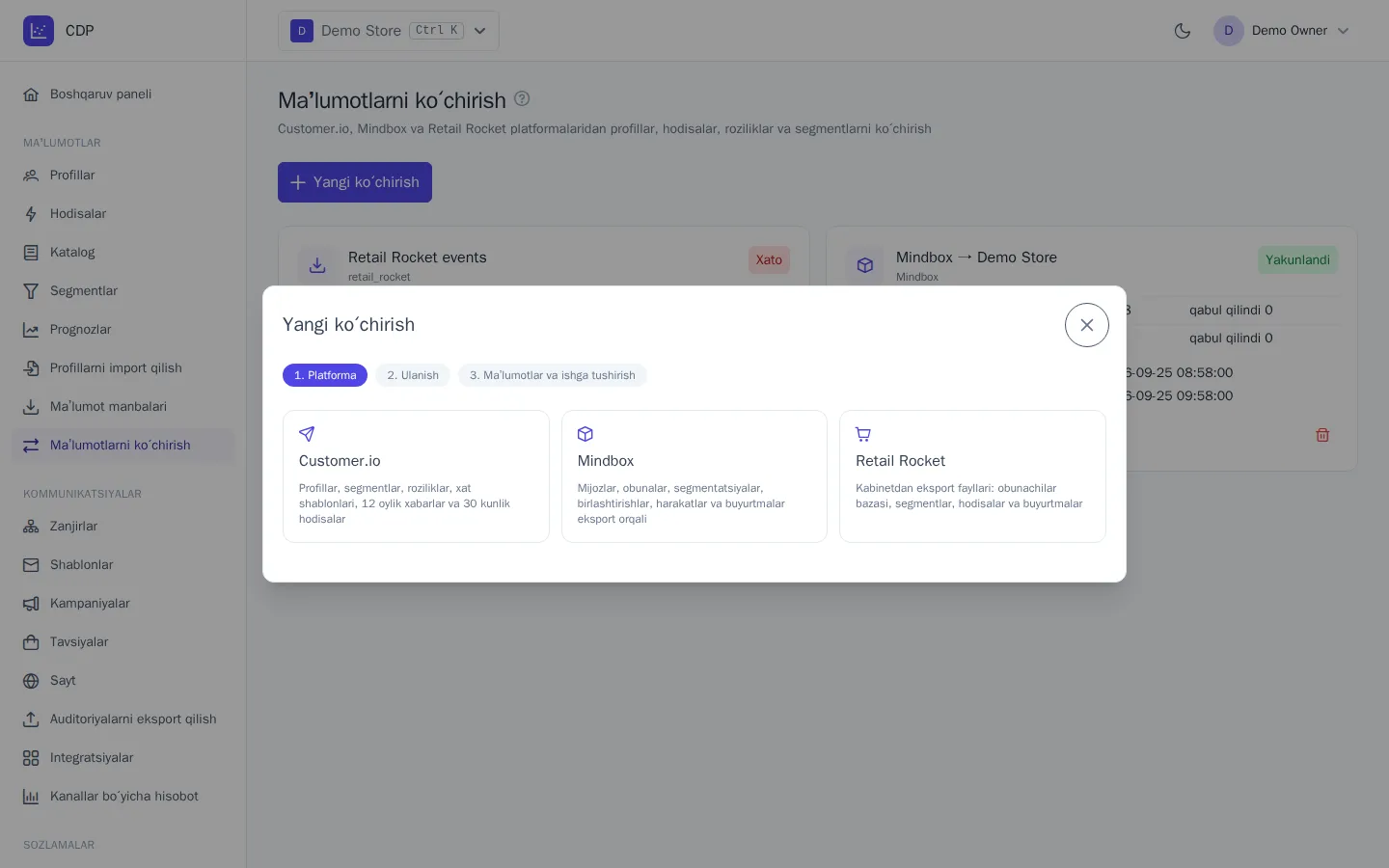Open Tavsiyalar in the sidebar

click(x=123, y=642)
